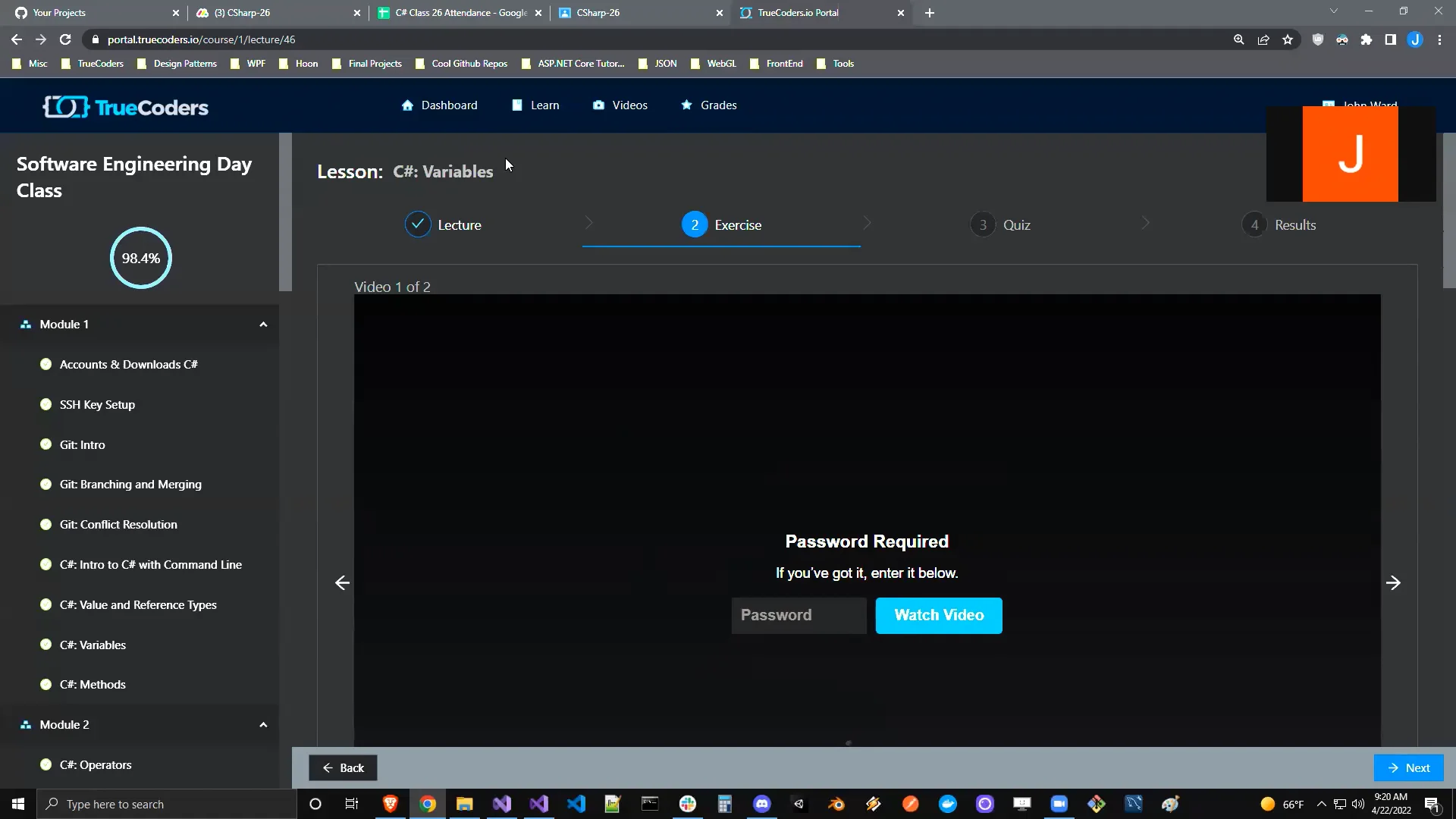Click the 98.4% progress circle
This screenshot has height=819, width=1456.
point(141,258)
